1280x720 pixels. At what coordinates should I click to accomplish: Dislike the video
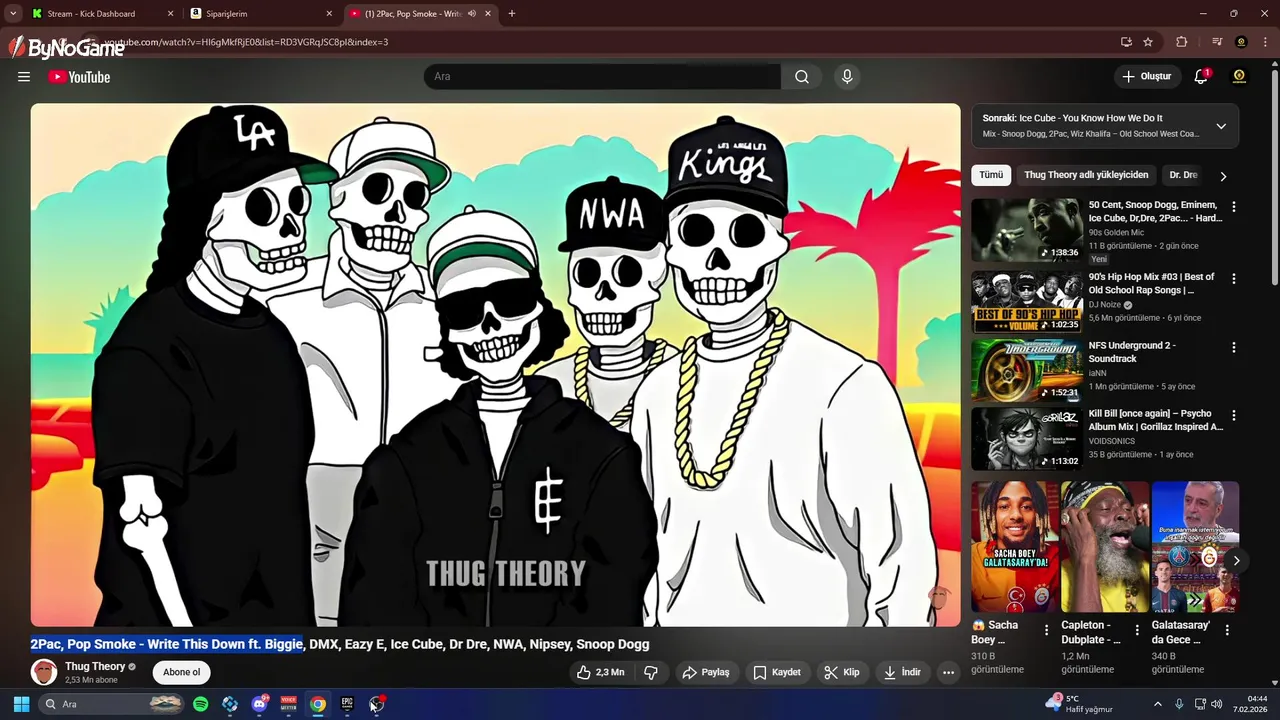(651, 673)
